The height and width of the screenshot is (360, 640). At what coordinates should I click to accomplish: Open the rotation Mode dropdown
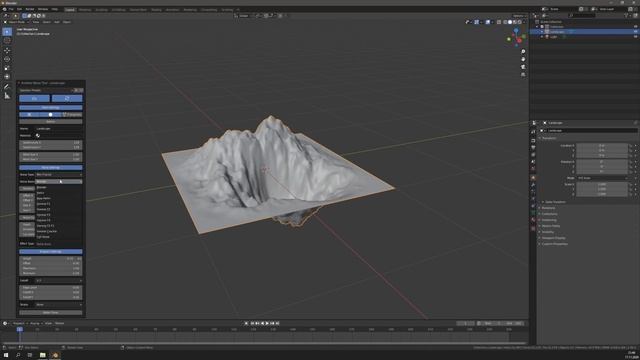(602, 178)
